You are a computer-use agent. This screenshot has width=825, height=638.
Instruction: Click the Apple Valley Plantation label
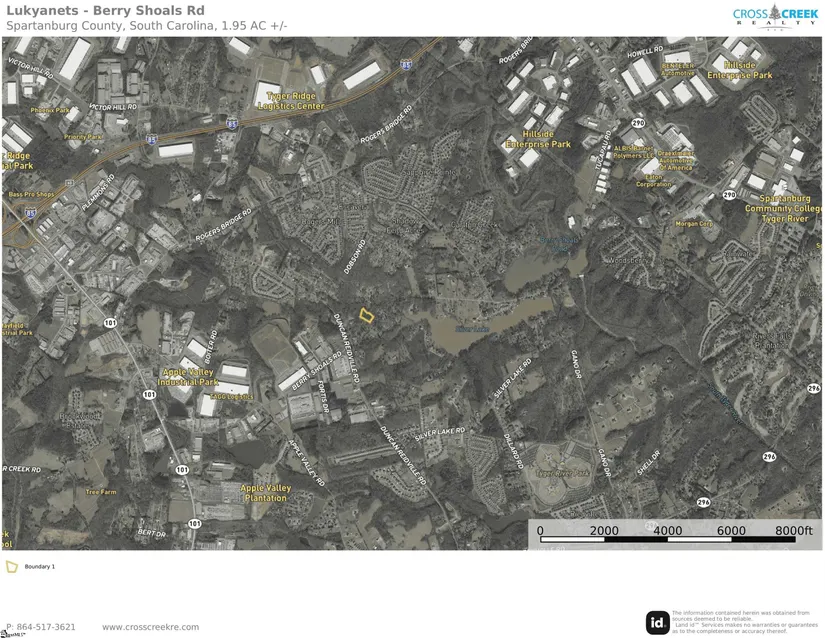[265, 492]
